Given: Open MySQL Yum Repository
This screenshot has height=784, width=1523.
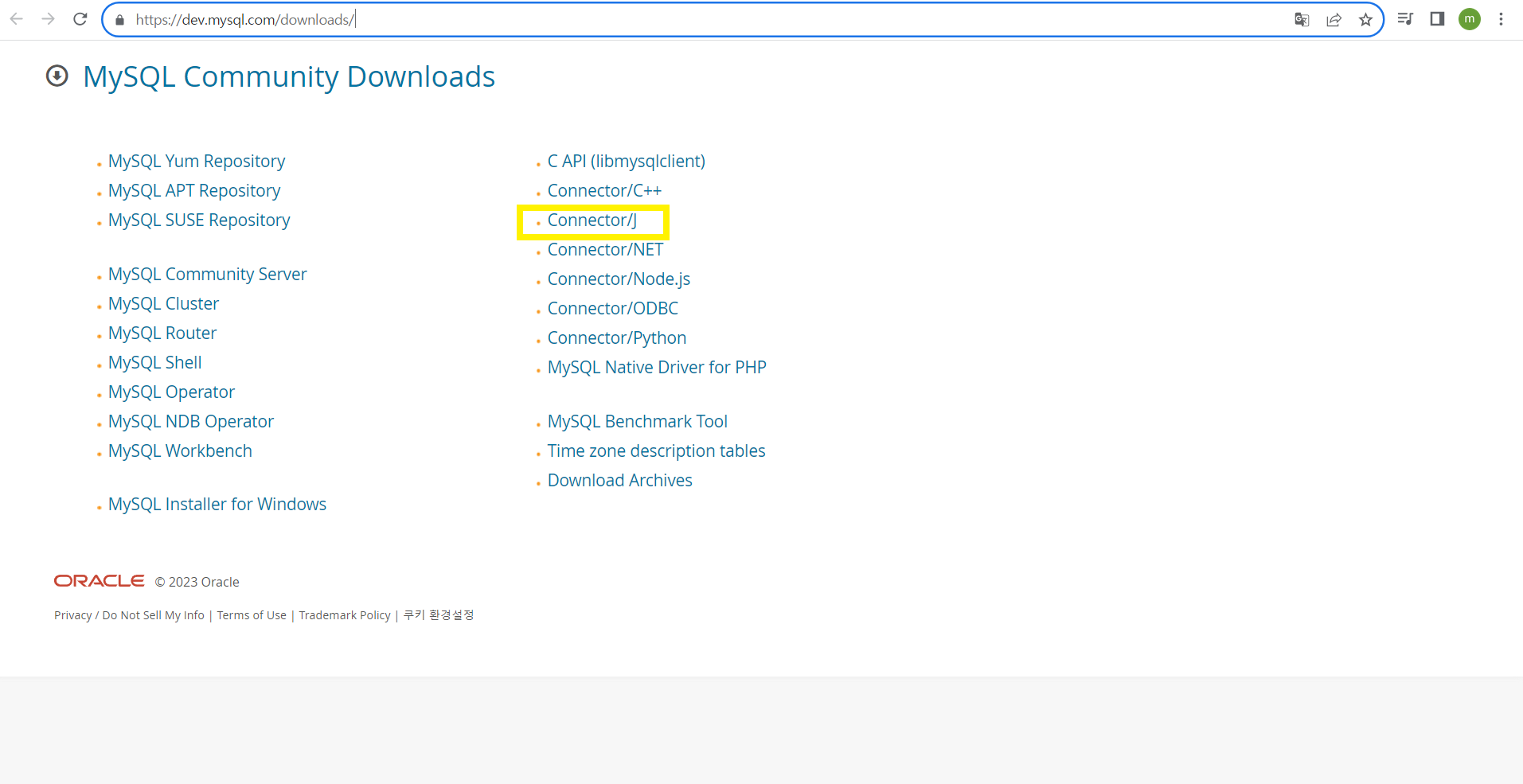Looking at the screenshot, I should [x=197, y=162].
